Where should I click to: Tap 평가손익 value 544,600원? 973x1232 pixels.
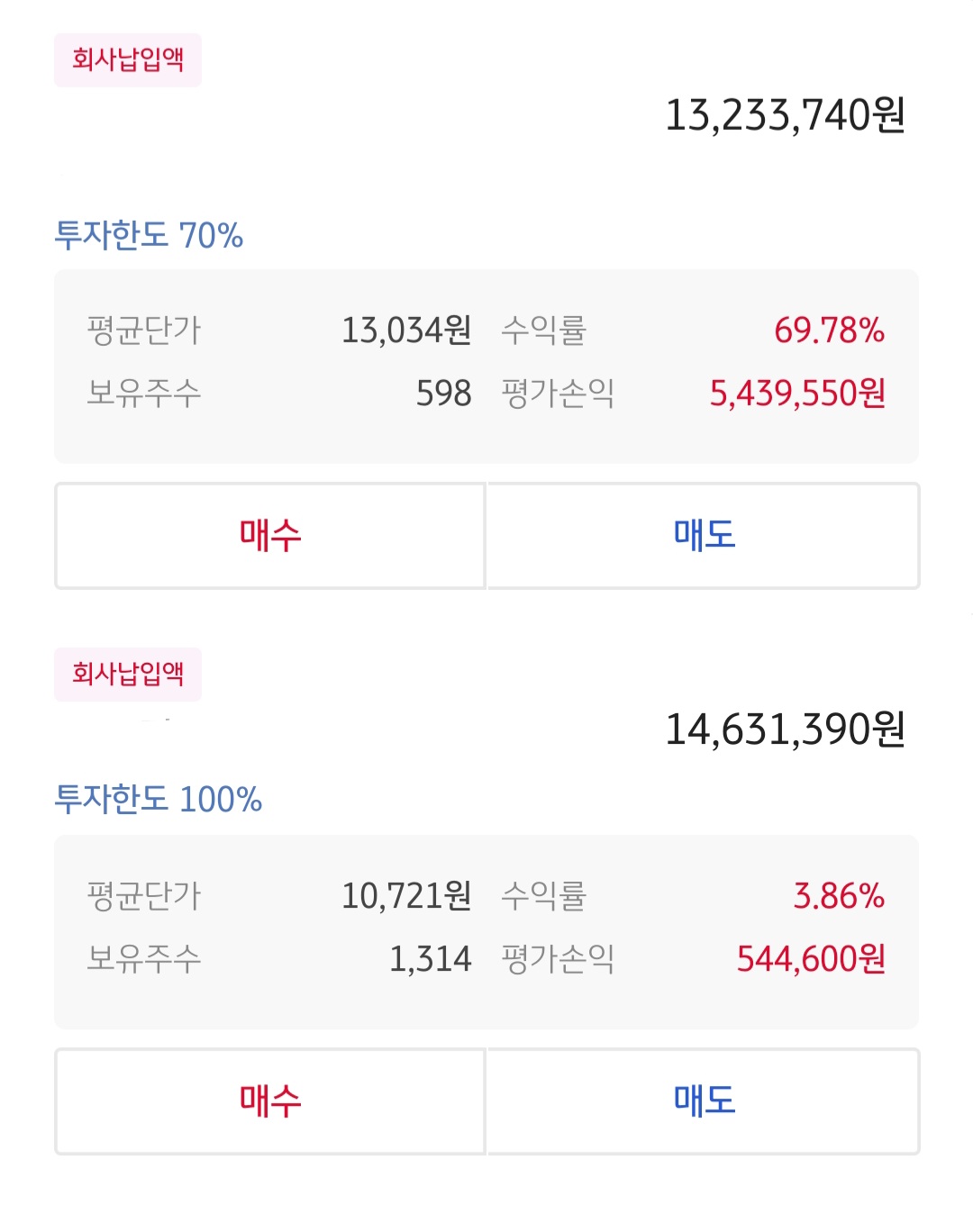coord(811,959)
